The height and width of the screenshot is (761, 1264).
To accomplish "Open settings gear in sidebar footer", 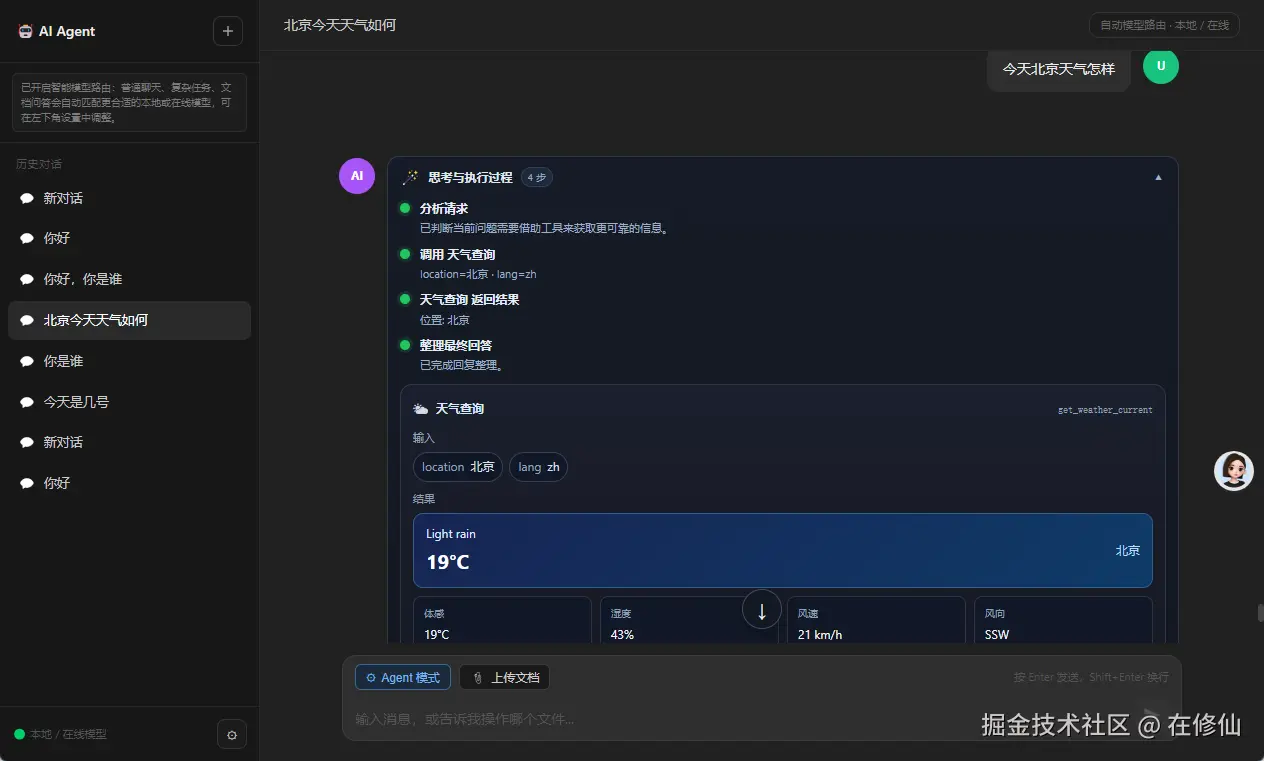I will click(232, 735).
